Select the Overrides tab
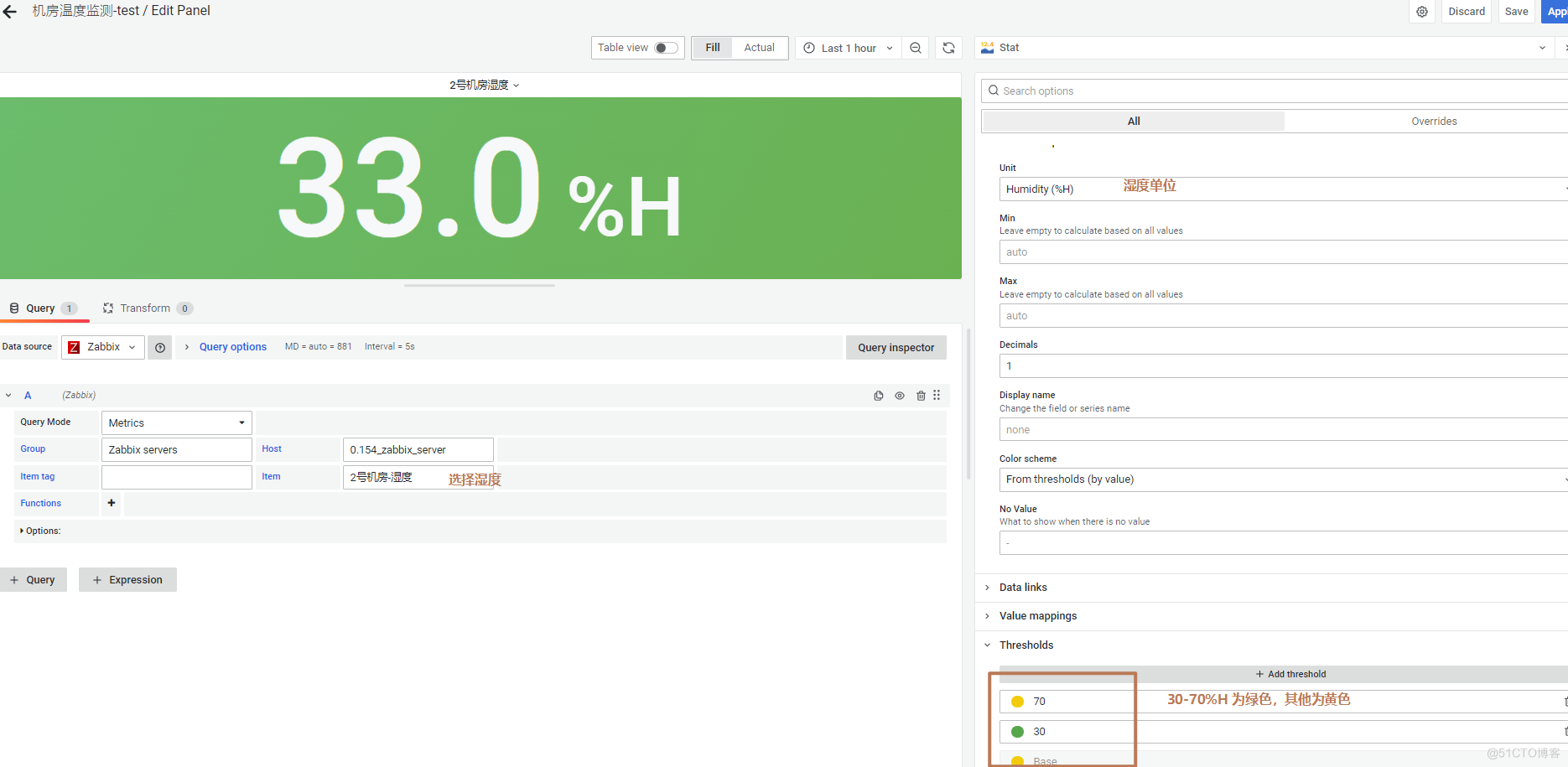This screenshot has width=1568, height=767. tap(1434, 122)
